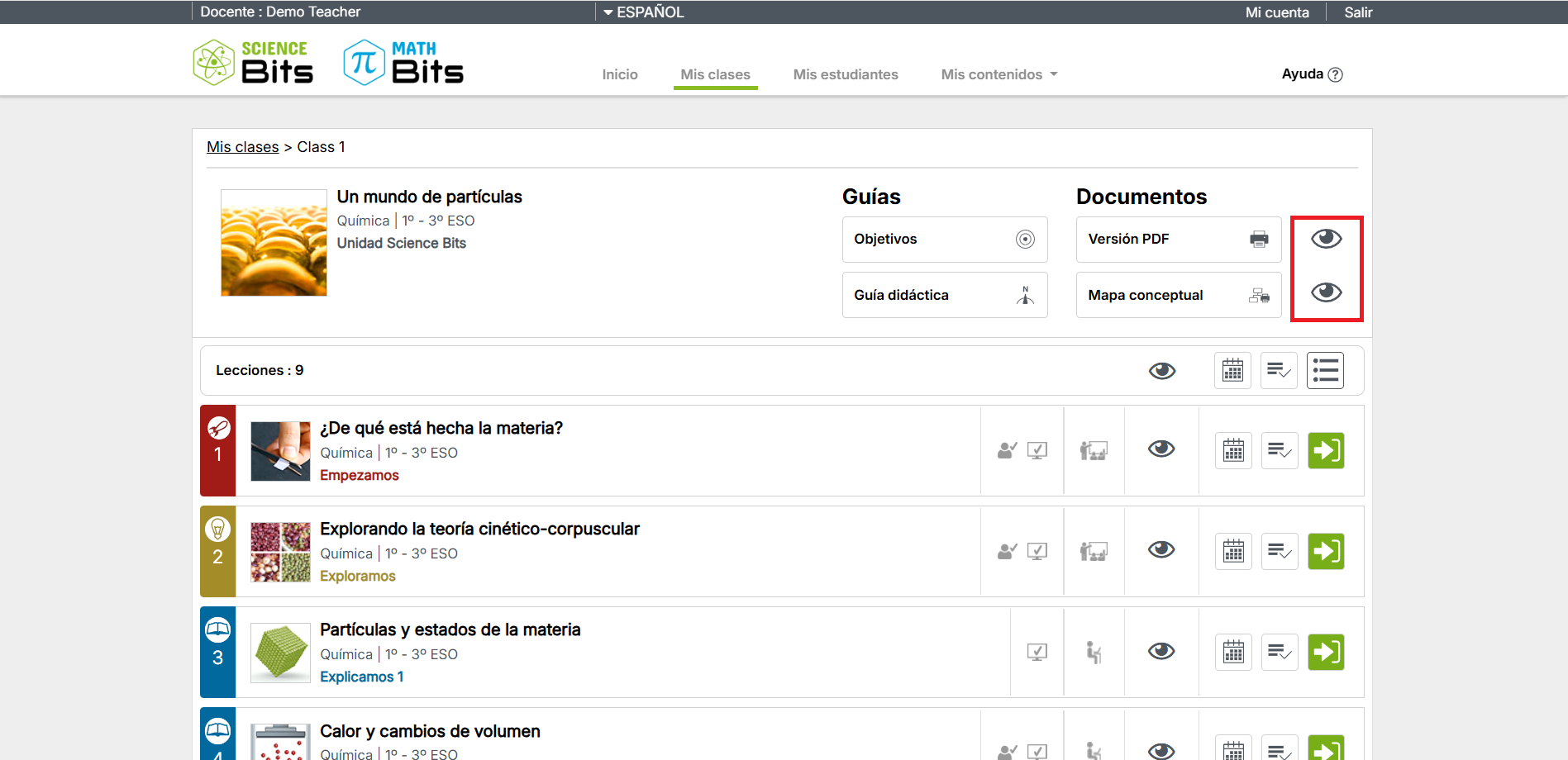Open the calendar icon in Lecciones header
Viewport: 1568px width, 760px height.
click(1232, 371)
